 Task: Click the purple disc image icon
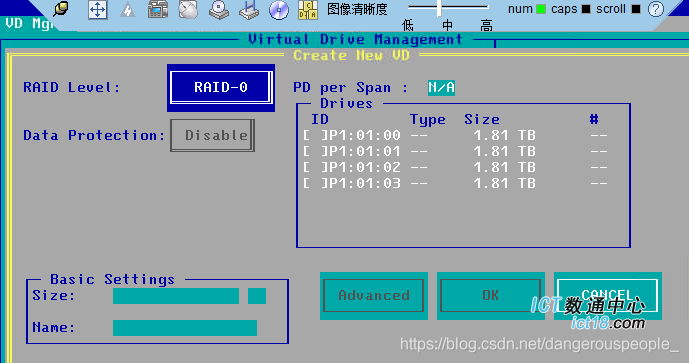[x=279, y=10]
